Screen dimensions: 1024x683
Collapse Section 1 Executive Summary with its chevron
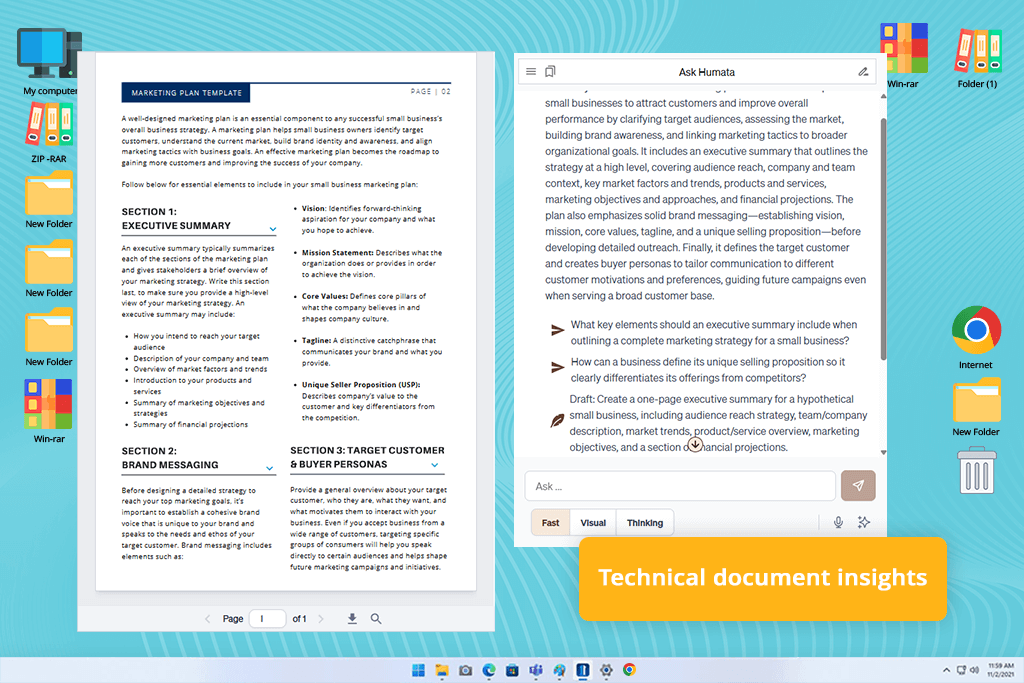[273, 229]
